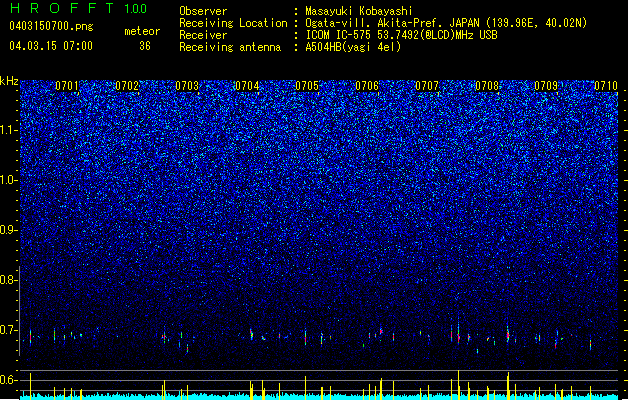Image resolution: width=629 pixels, height=400 pixels.
Task: Click the meteor count label
Action: click(x=142, y=31)
